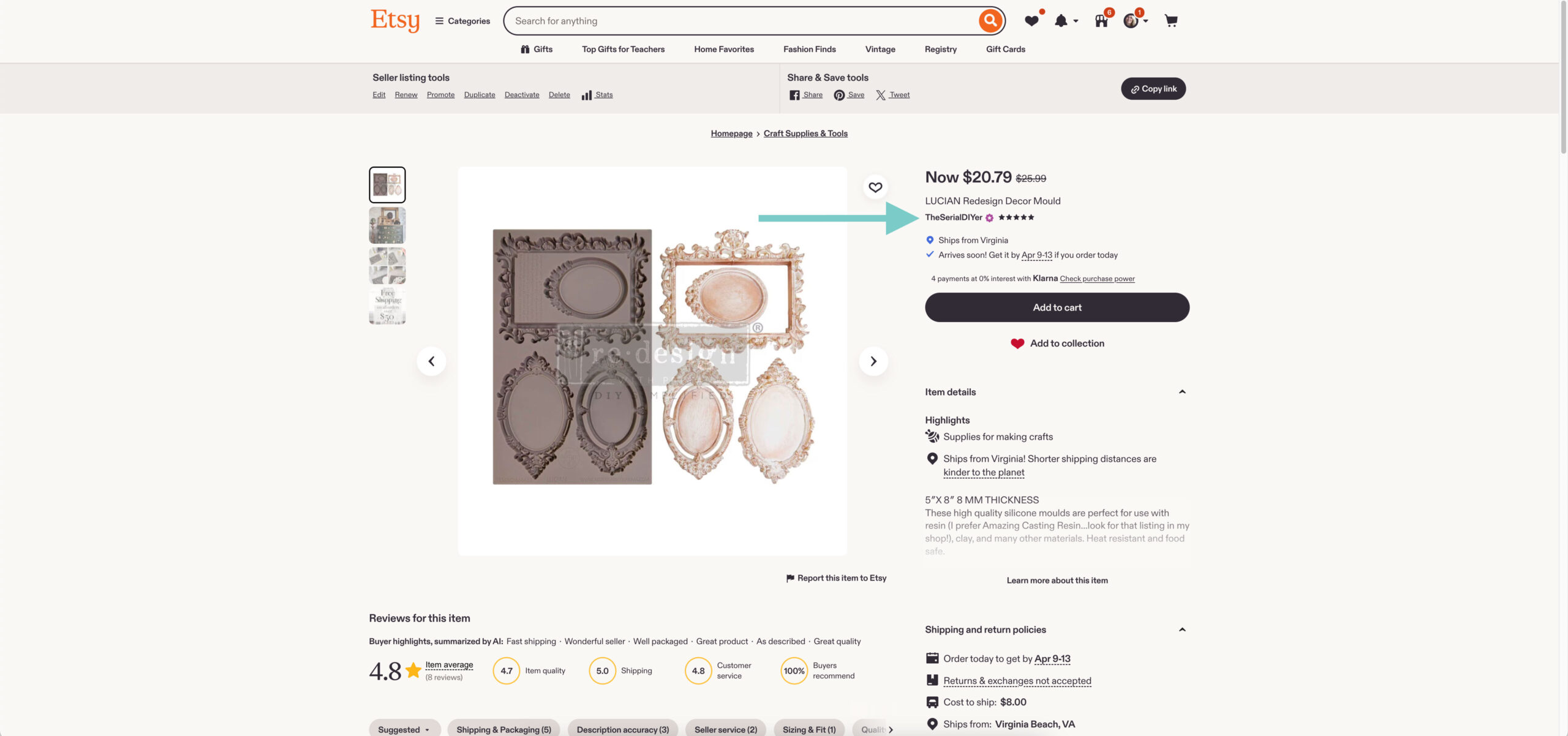Open Gift Cards menu item
1568x736 pixels.
pyautogui.click(x=1005, y=49)
